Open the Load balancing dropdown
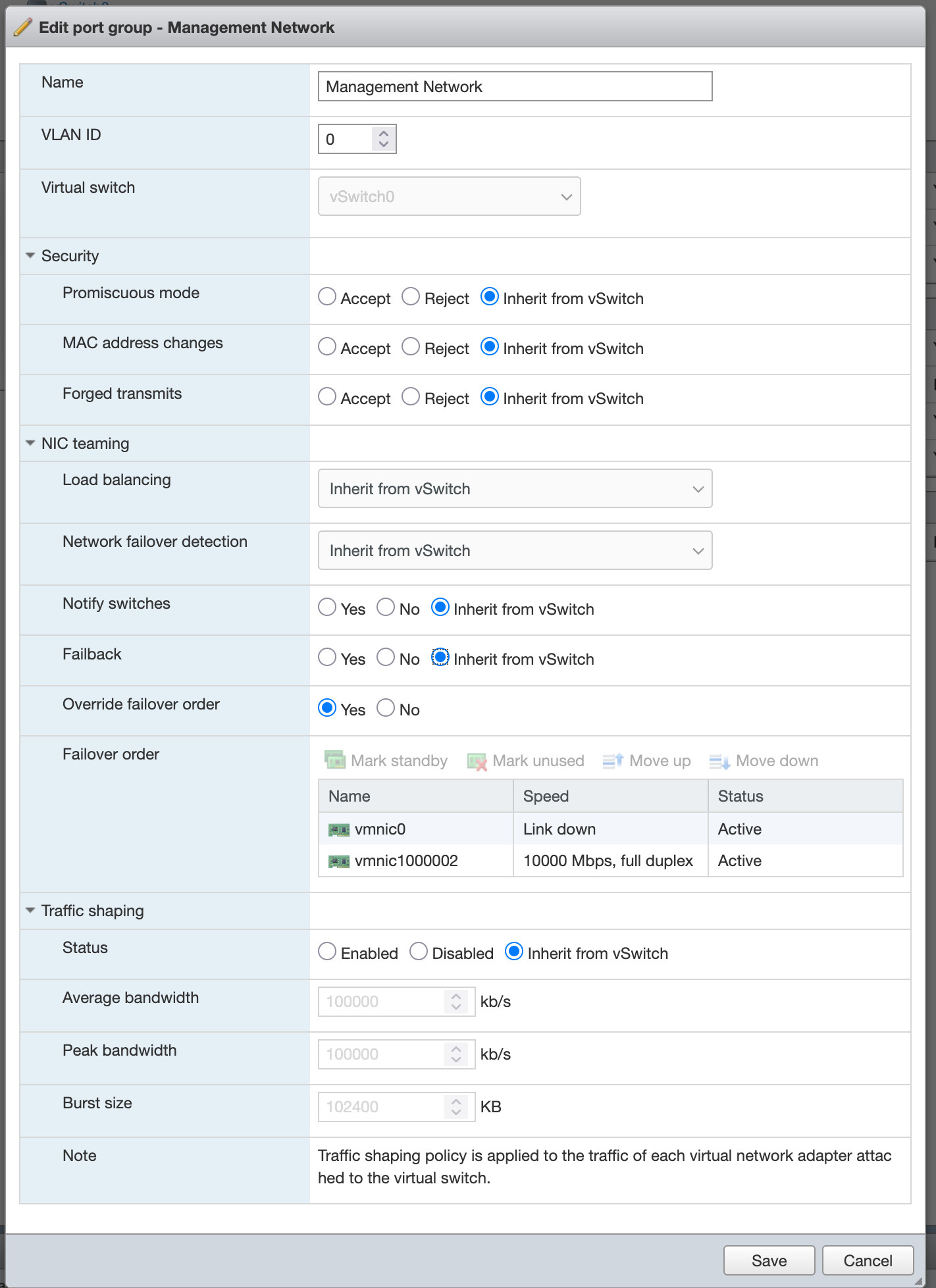Image resolution: width=936 pixels, height=1288 pixels. (515, 489)
